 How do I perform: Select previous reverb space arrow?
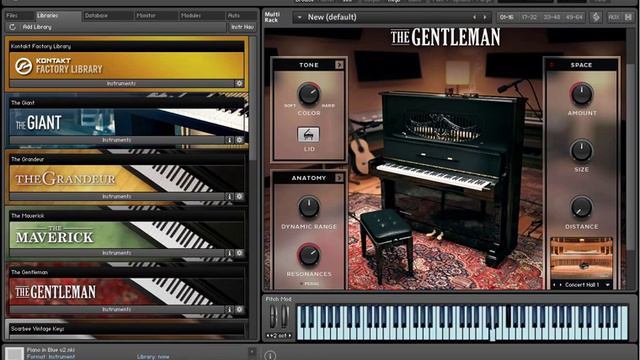(554, 285)
